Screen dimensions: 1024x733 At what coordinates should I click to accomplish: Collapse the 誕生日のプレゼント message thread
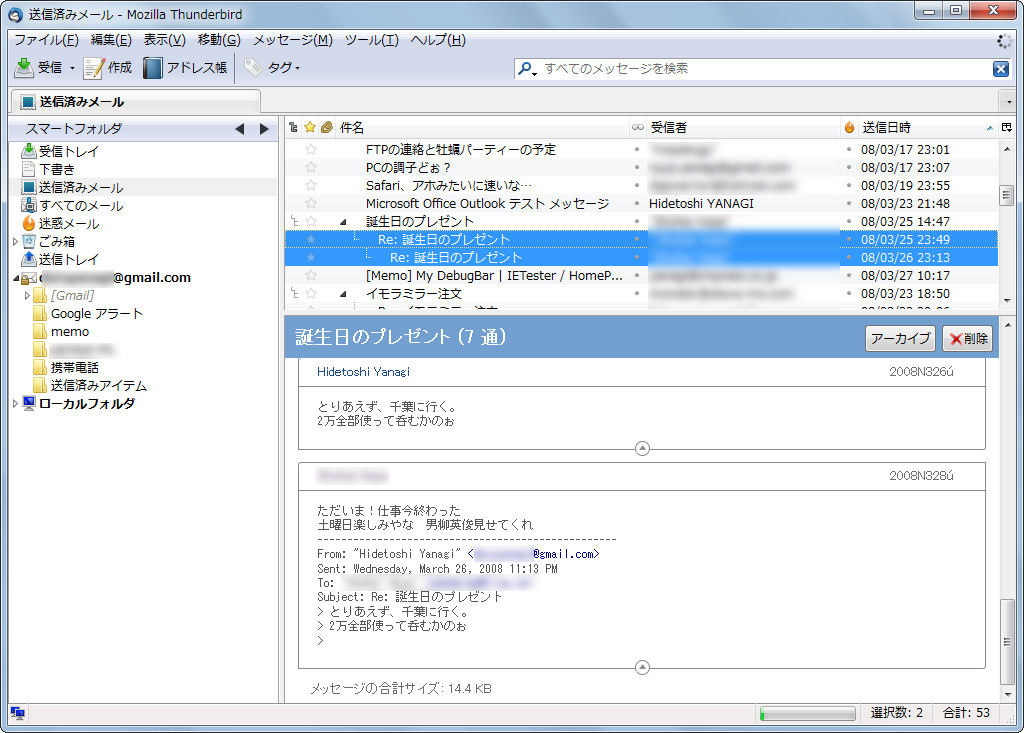(x=344, y=221)
